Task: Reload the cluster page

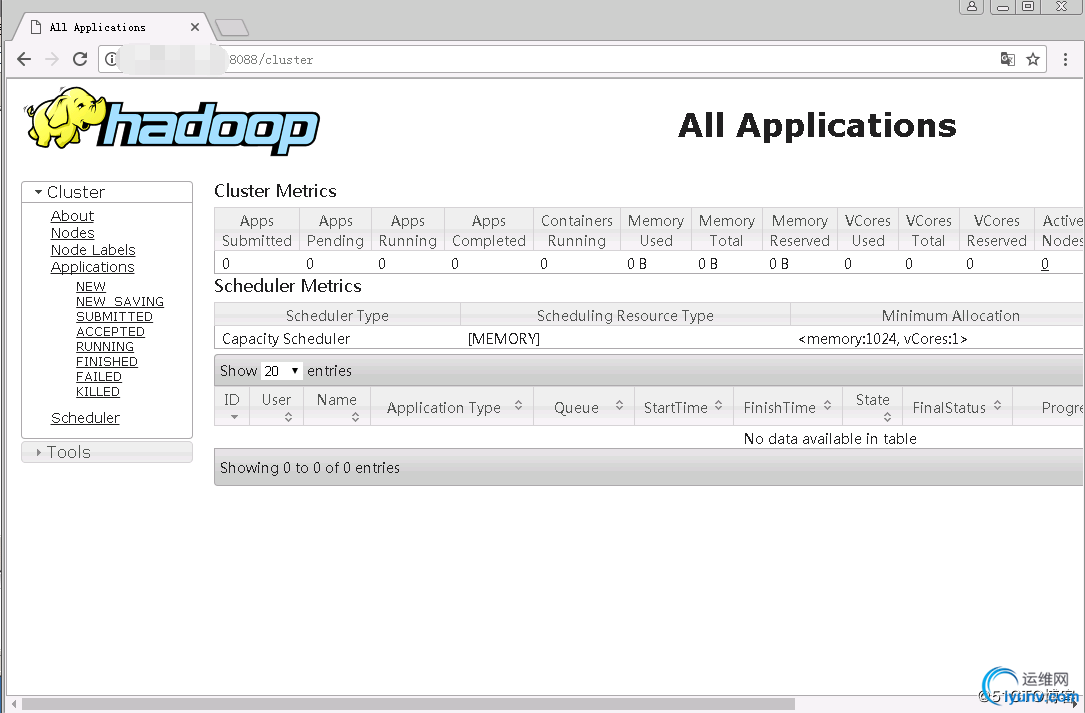Action: point(80,59)
